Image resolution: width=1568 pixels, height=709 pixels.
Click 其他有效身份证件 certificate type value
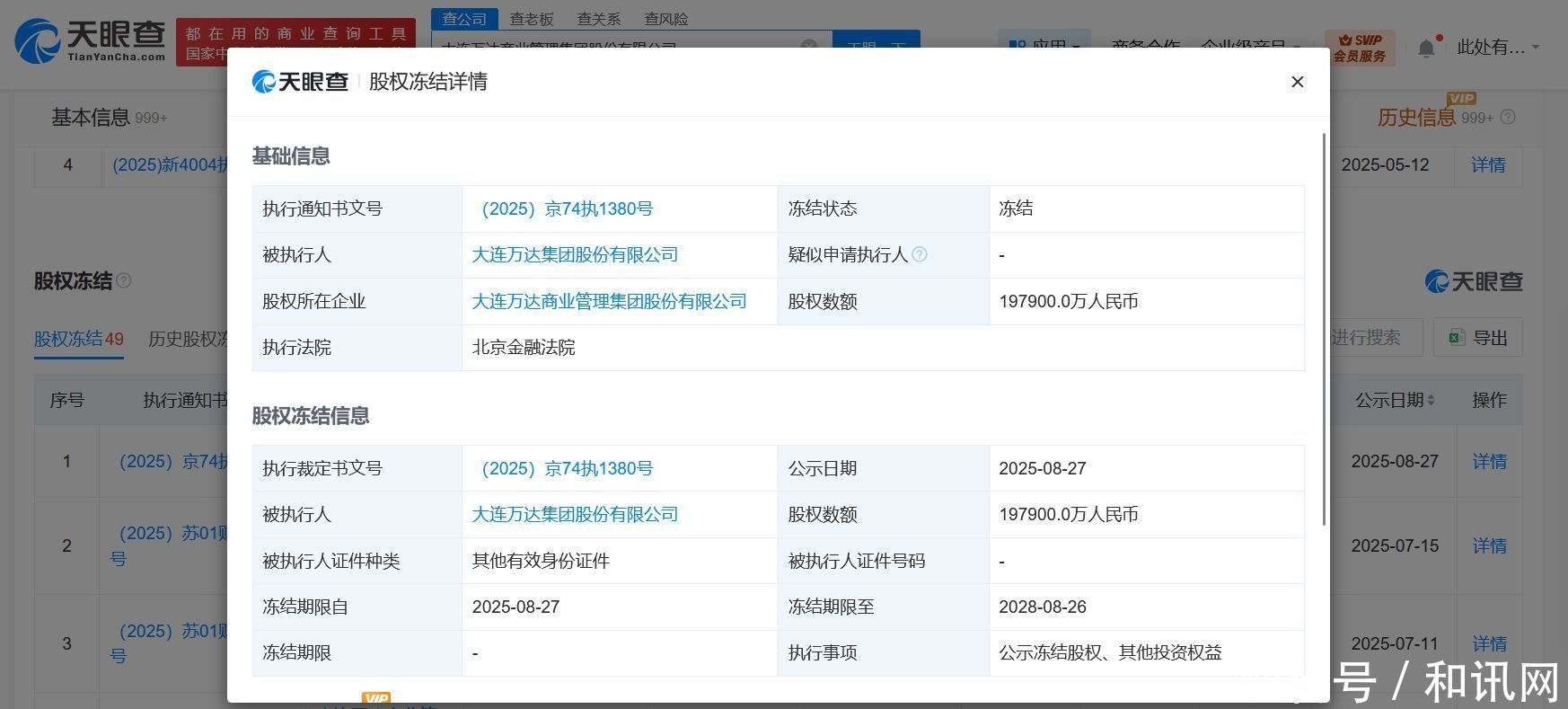[541, 562]
